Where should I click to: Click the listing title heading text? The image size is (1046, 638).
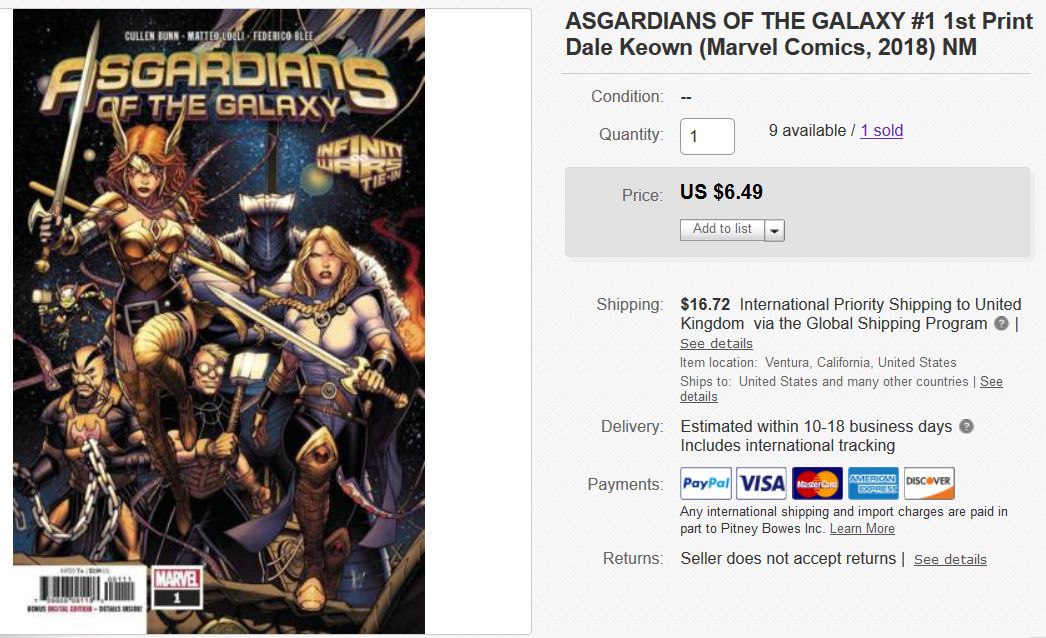[x=798, y=34]
